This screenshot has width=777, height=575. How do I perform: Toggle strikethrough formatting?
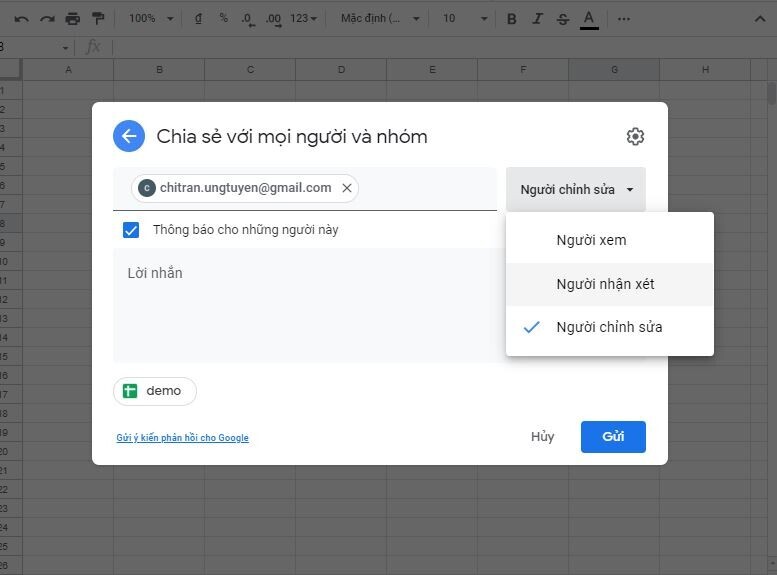[x=563, y=19]
